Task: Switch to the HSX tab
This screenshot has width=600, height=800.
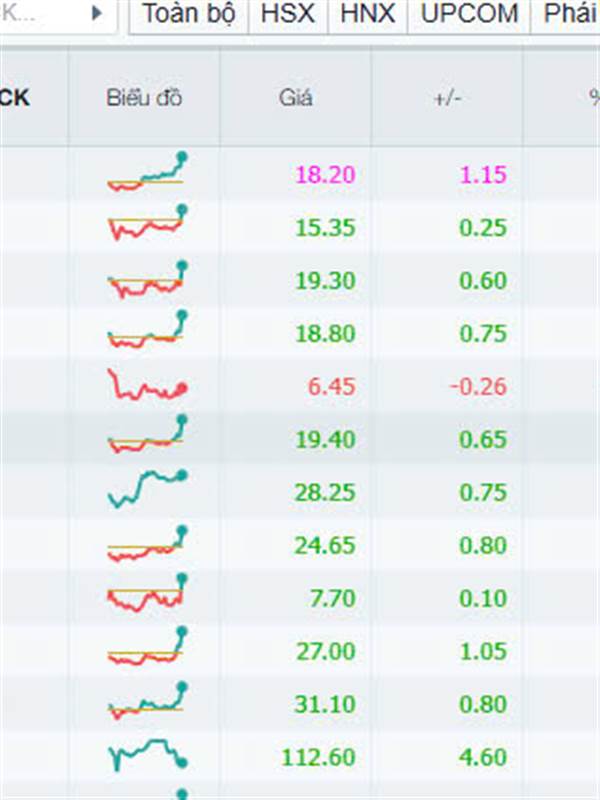Action: tap(288, 13)
